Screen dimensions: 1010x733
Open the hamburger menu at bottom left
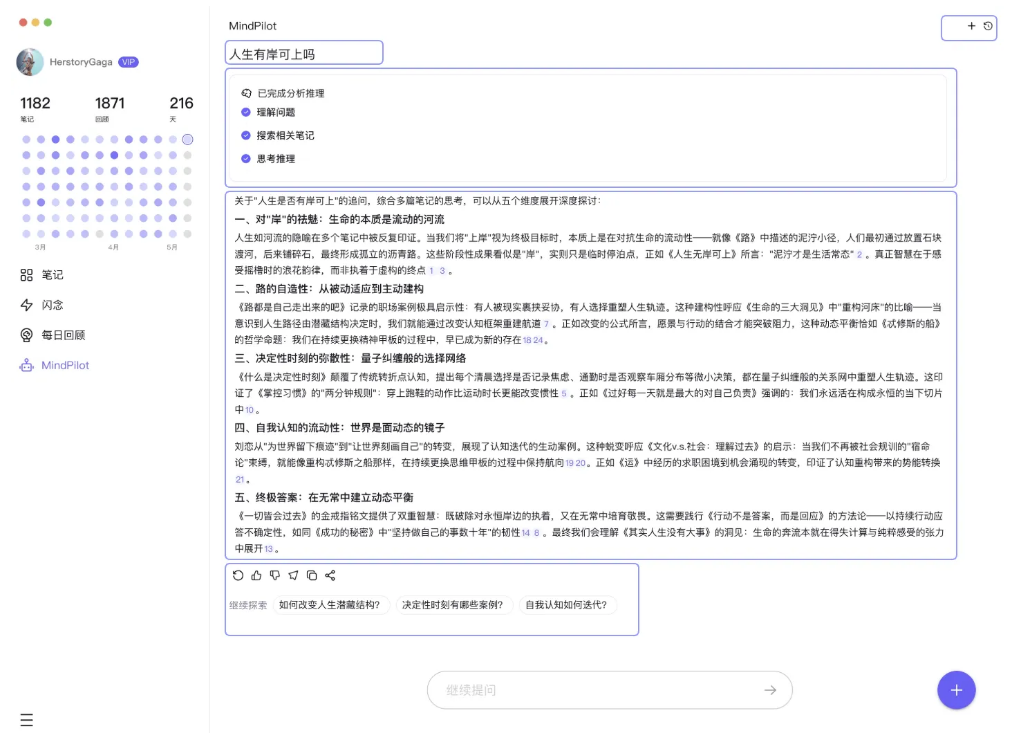(26, 719)
